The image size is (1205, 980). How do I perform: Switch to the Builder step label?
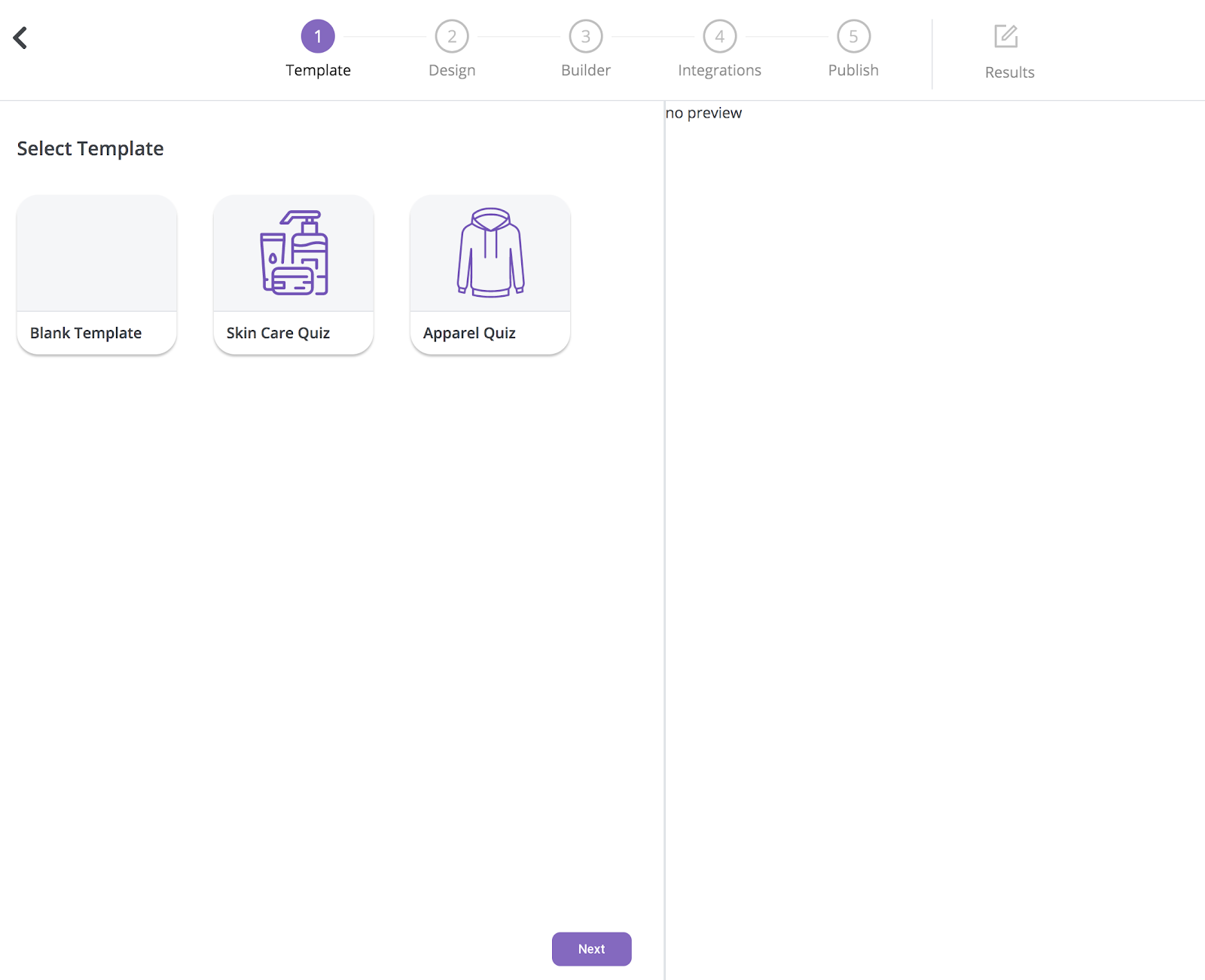586,70
